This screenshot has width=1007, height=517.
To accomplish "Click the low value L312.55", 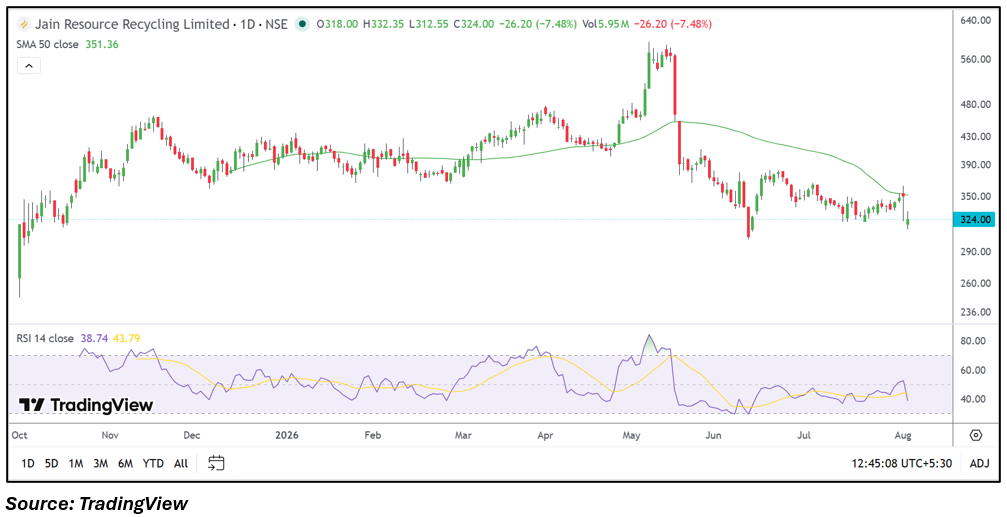I will pyautogui.click(x=428, y=25).
